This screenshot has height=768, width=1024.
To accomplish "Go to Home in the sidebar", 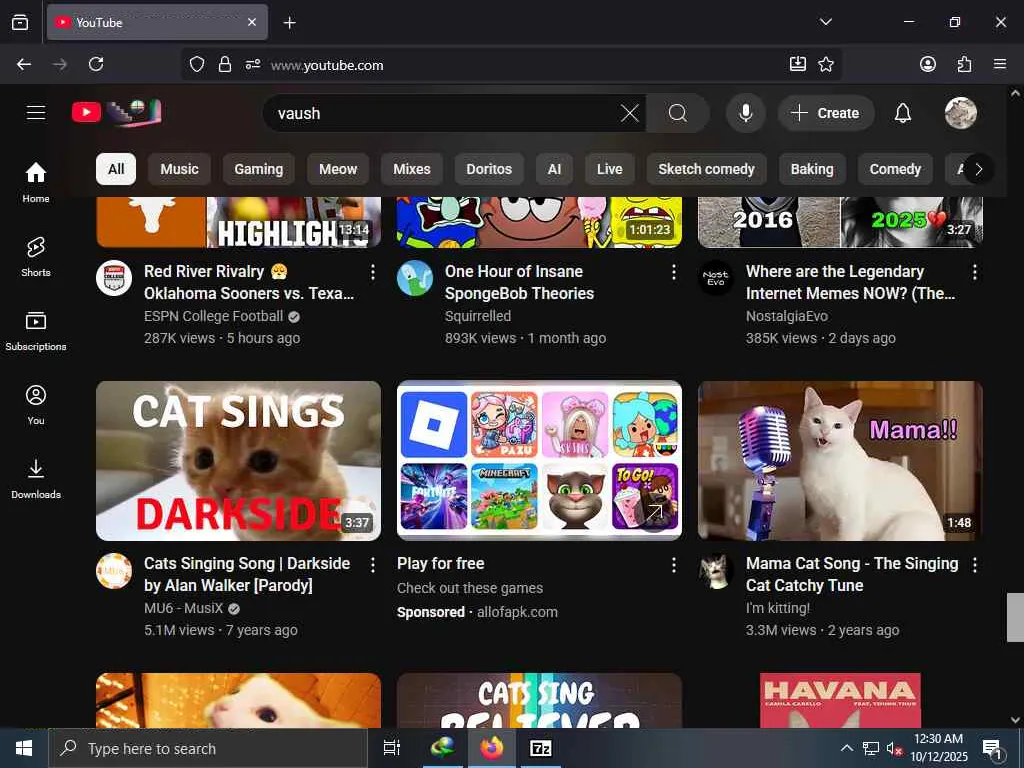I will coord(36,182).
